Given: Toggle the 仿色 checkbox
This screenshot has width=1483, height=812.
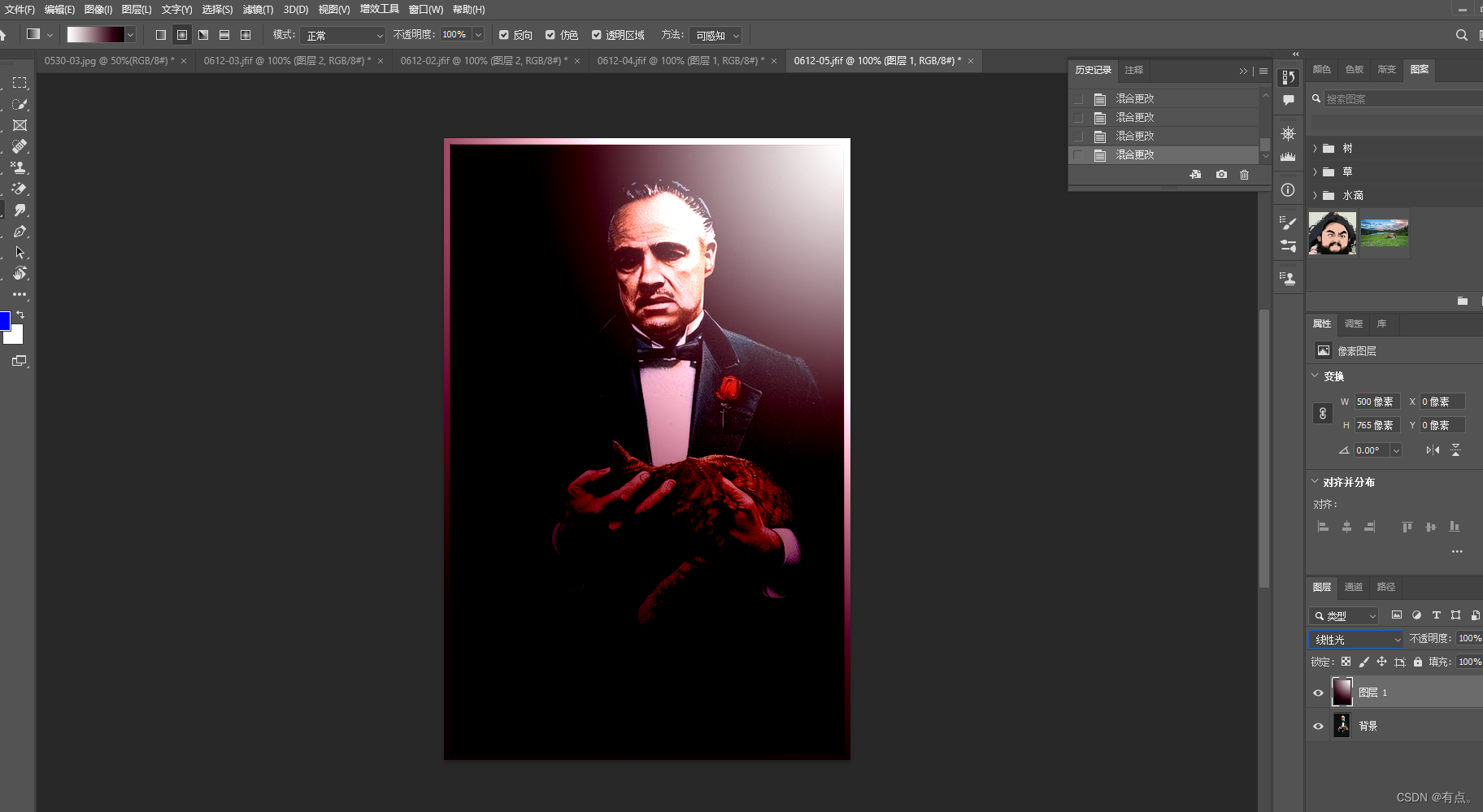Looking at the screenshot, I should (550, 35).
